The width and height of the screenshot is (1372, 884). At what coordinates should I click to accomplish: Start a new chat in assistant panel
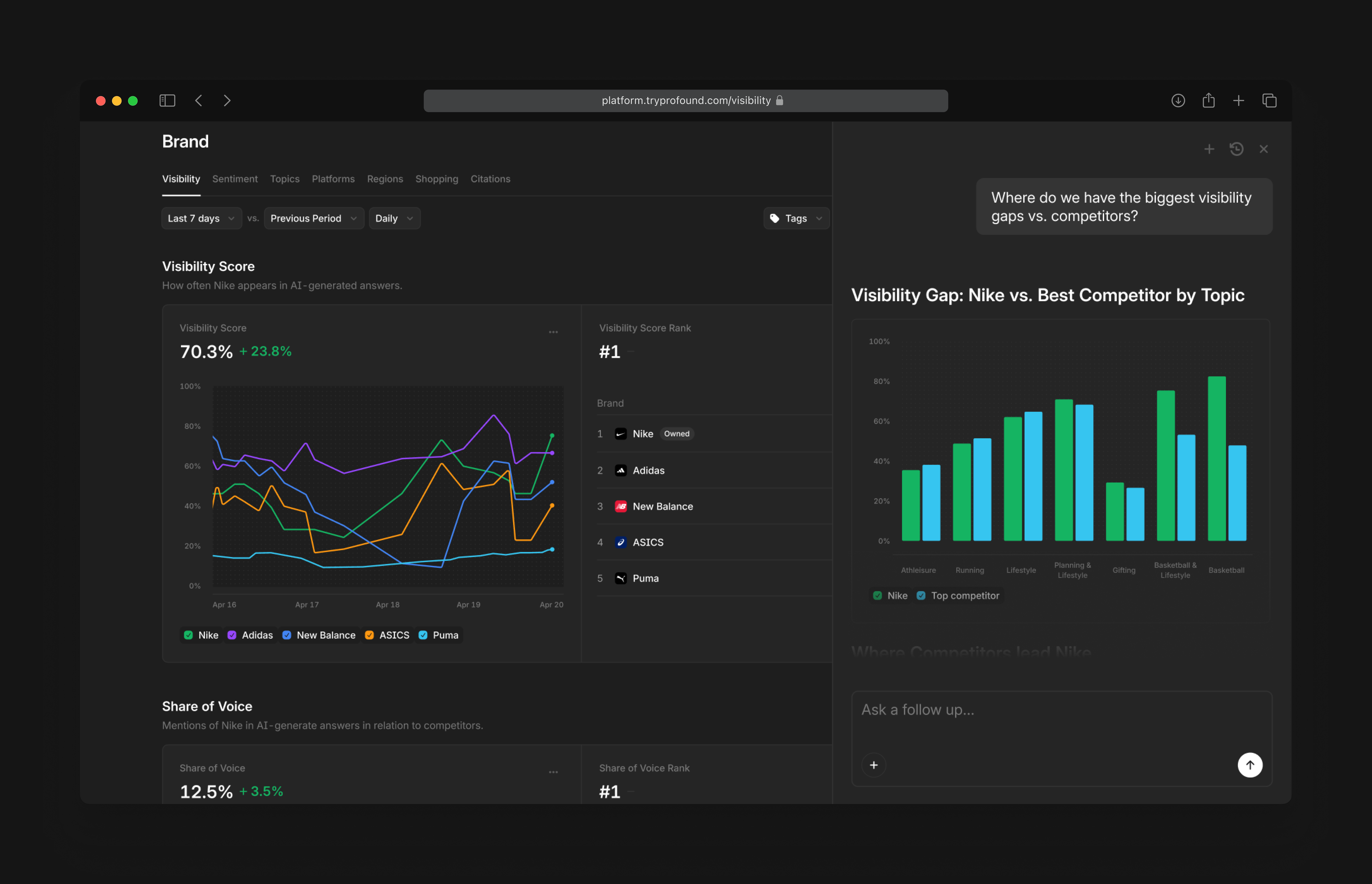(x=1209, y=149)
